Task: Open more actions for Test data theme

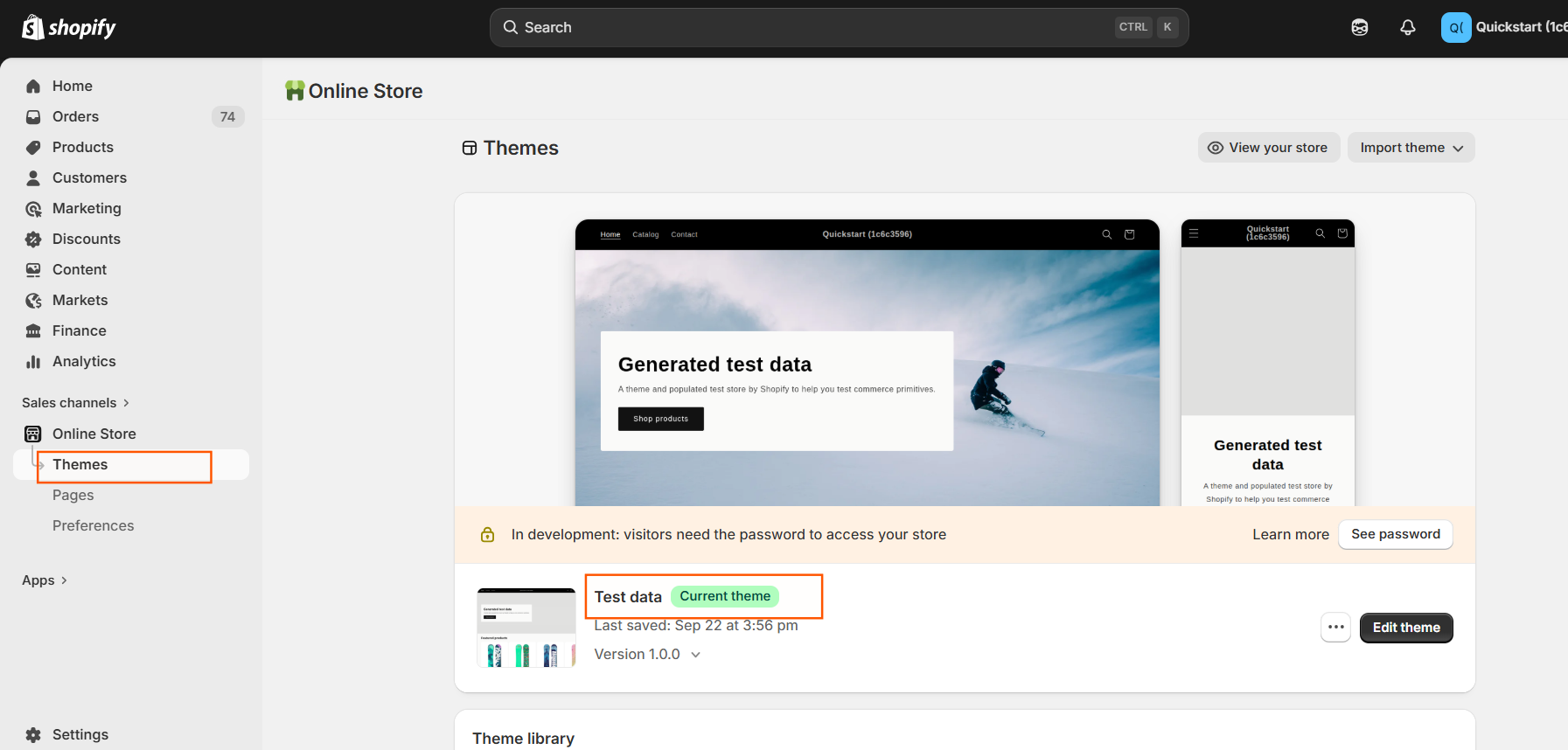Action: pyautogui.click(x=1335, y=628)
